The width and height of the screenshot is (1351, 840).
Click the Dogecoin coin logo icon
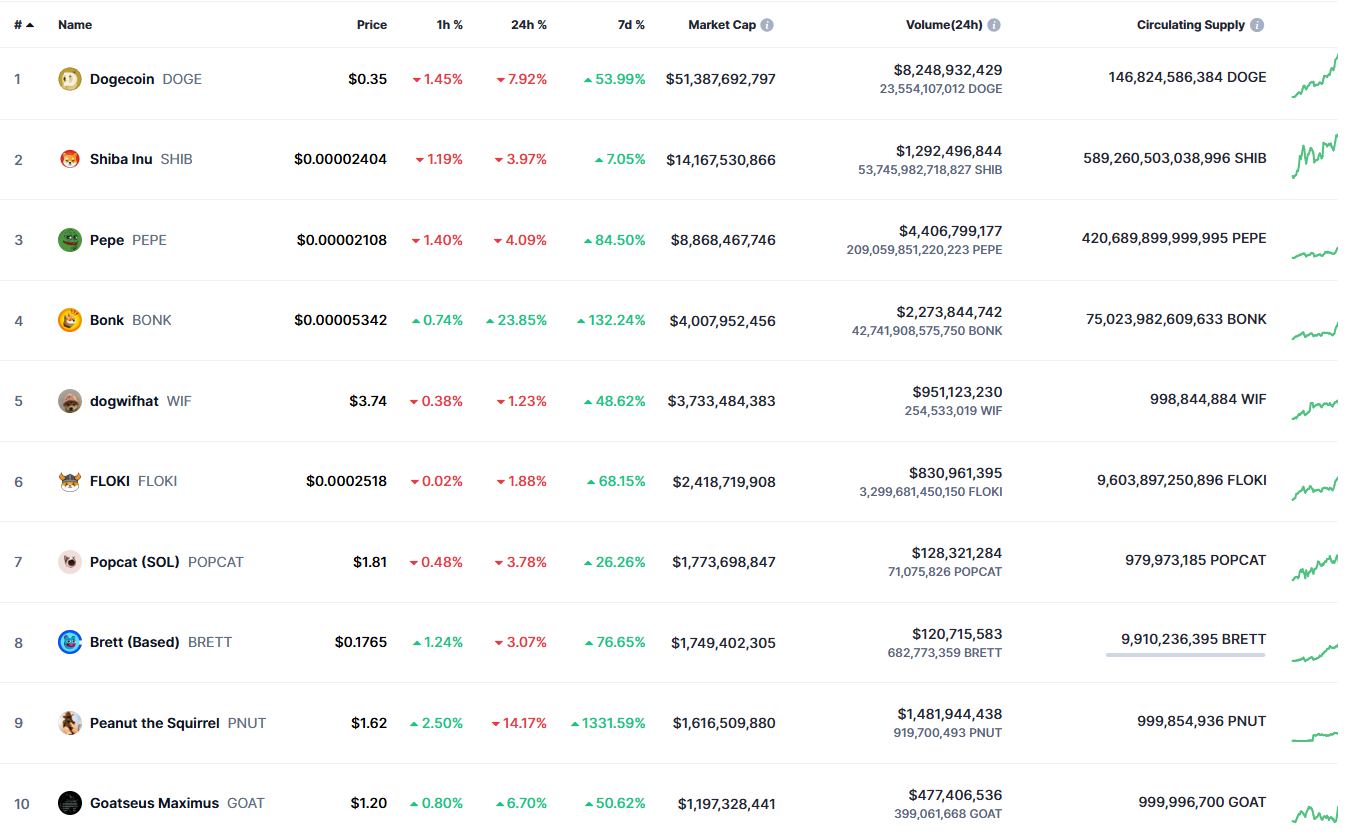[x=70, y=79]
